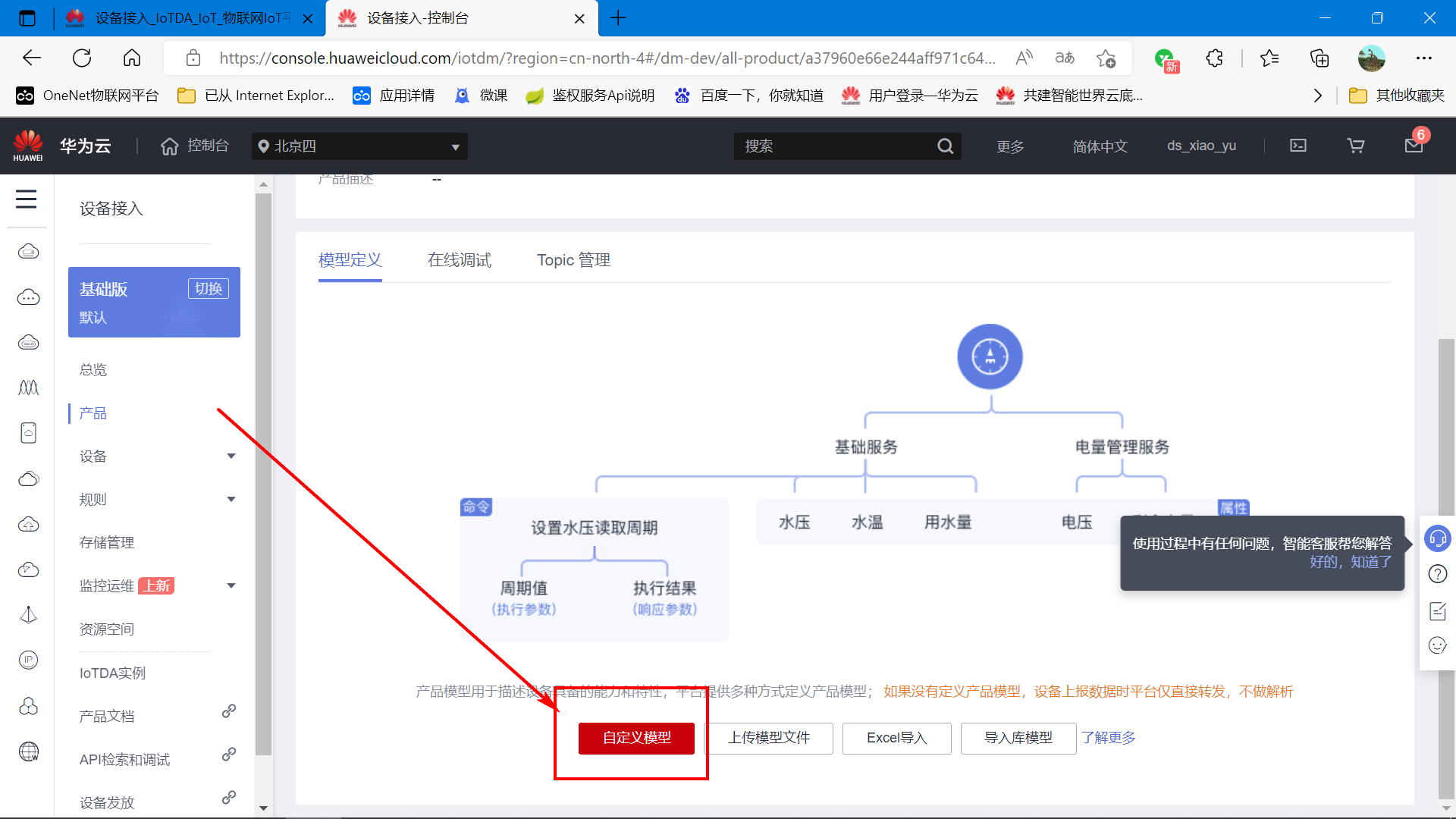Switch to the 在线调试 tab

[459, 260]
